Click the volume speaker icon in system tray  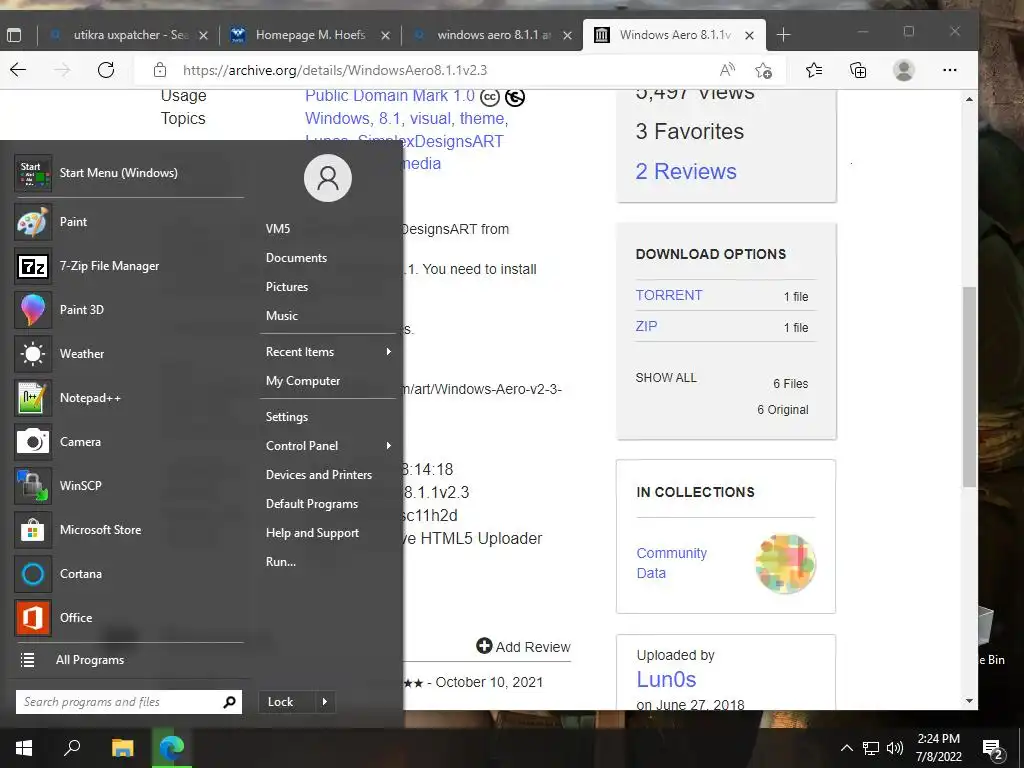pyautogui.click(x=895, y=748)
